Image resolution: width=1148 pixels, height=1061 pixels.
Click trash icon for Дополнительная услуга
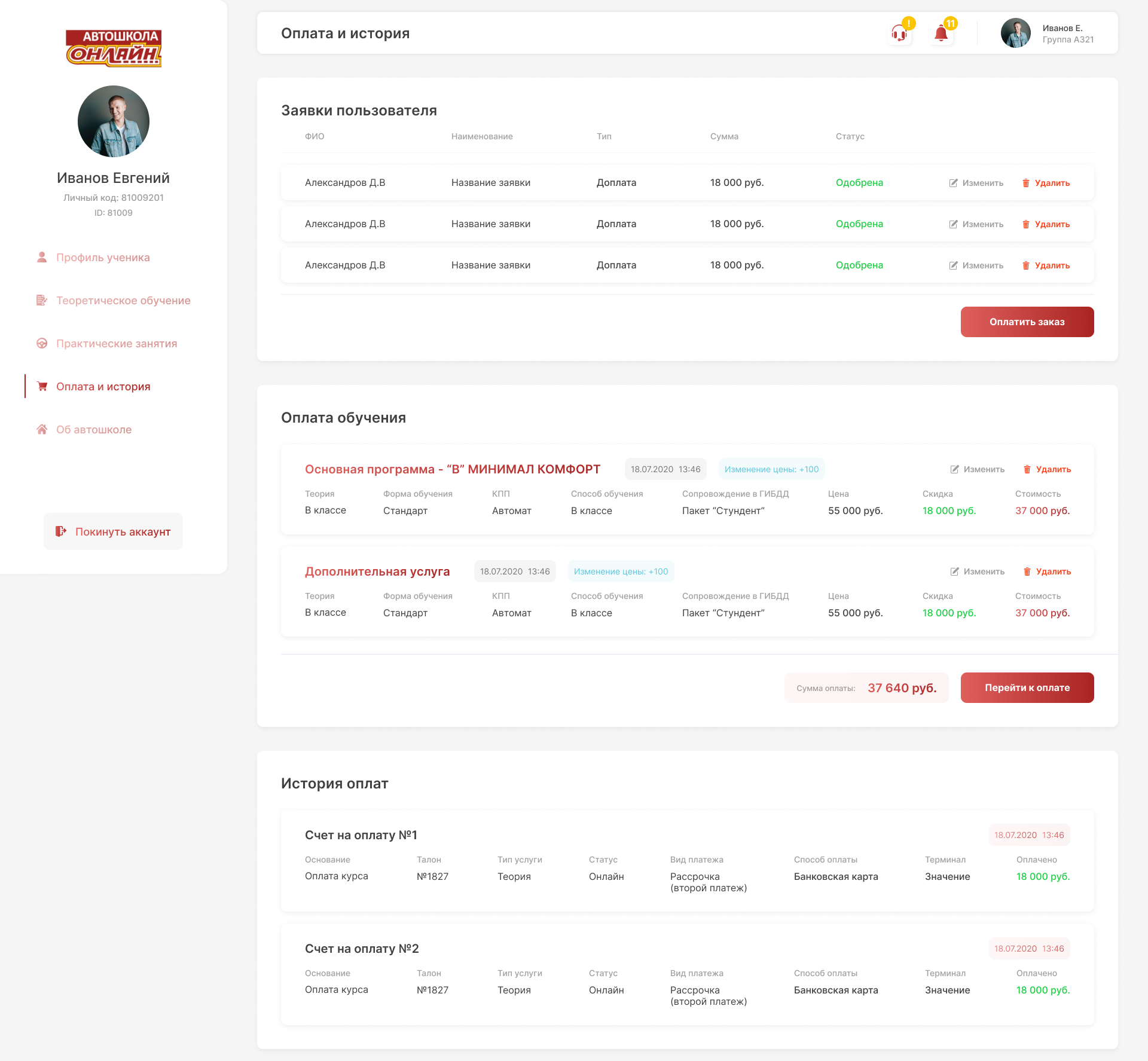click(x=1027, y=571)
